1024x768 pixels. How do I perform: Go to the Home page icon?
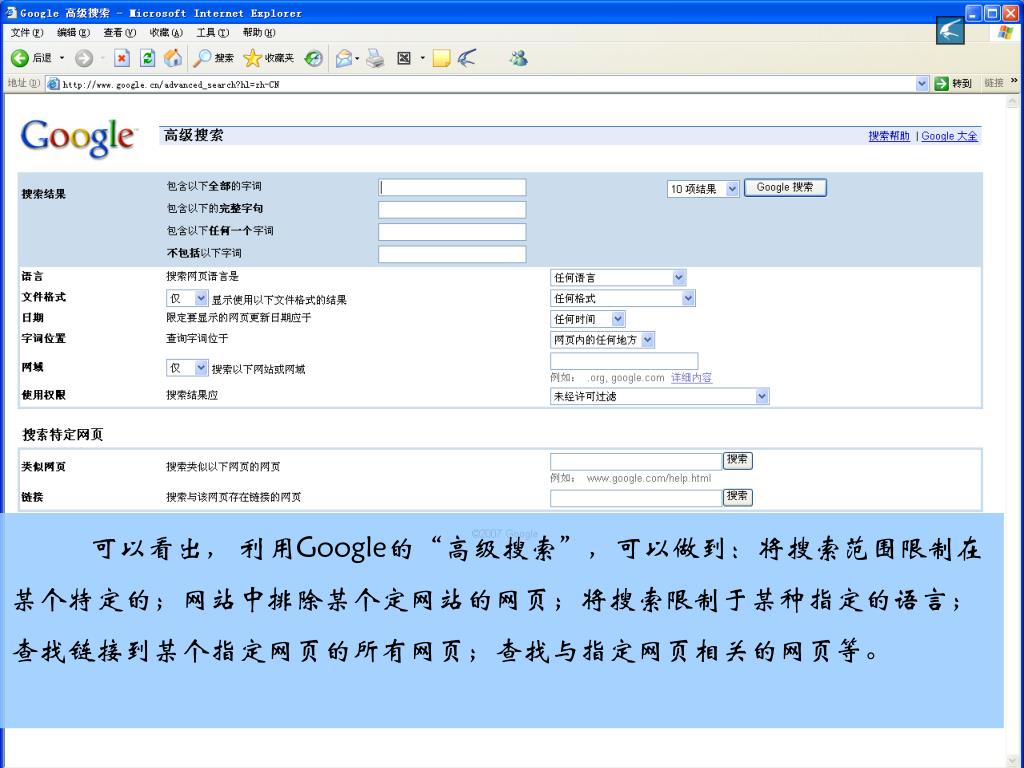coord(173,58)
